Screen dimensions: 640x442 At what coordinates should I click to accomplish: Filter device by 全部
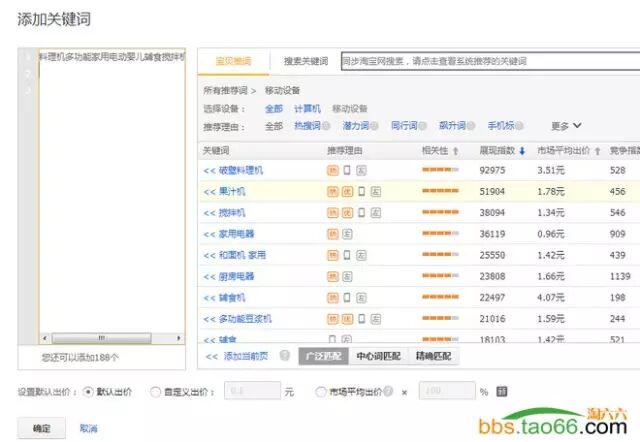tap(273, 109)
